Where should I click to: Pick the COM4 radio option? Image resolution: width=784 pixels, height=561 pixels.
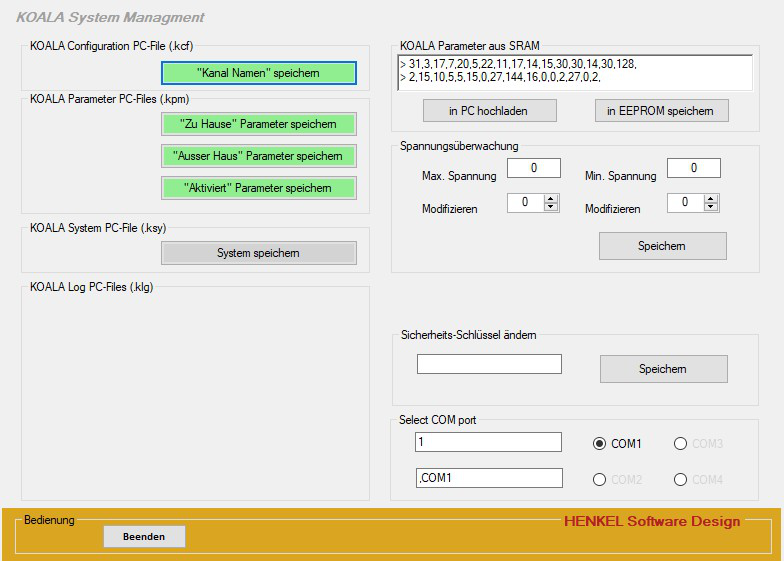[680, 480]
